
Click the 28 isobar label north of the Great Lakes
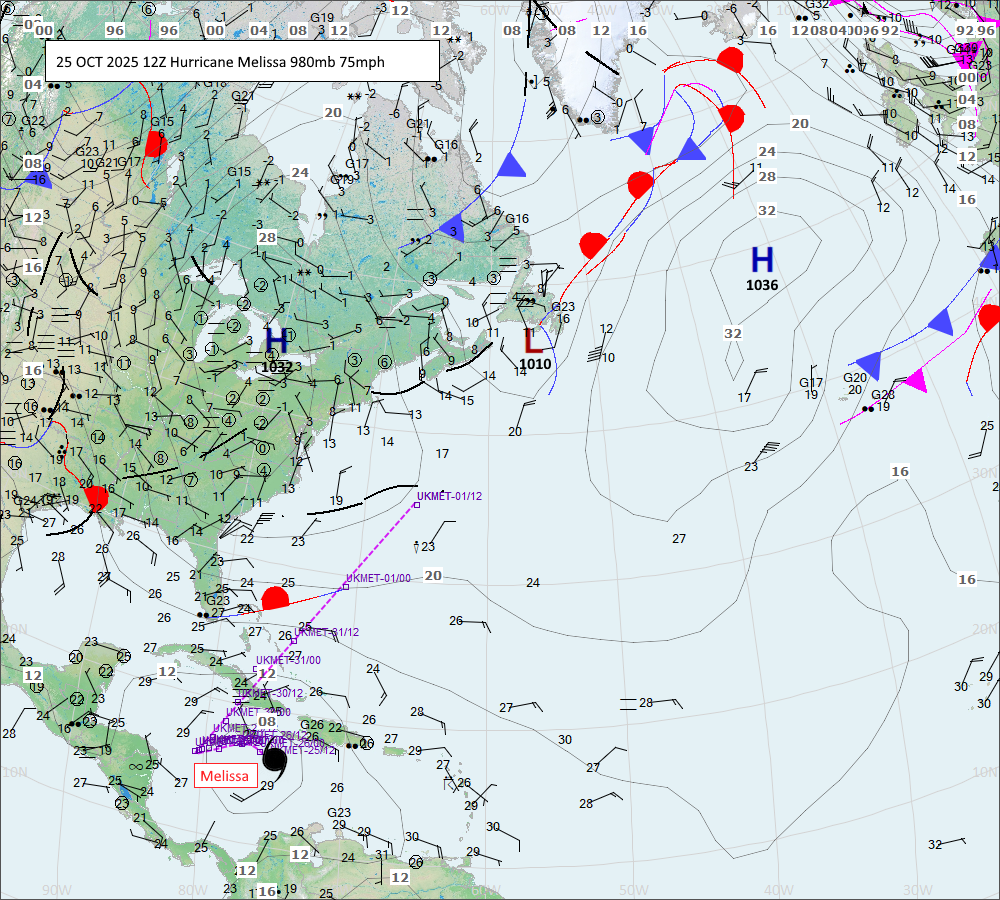pyautogui.click(x=267, y=237)
